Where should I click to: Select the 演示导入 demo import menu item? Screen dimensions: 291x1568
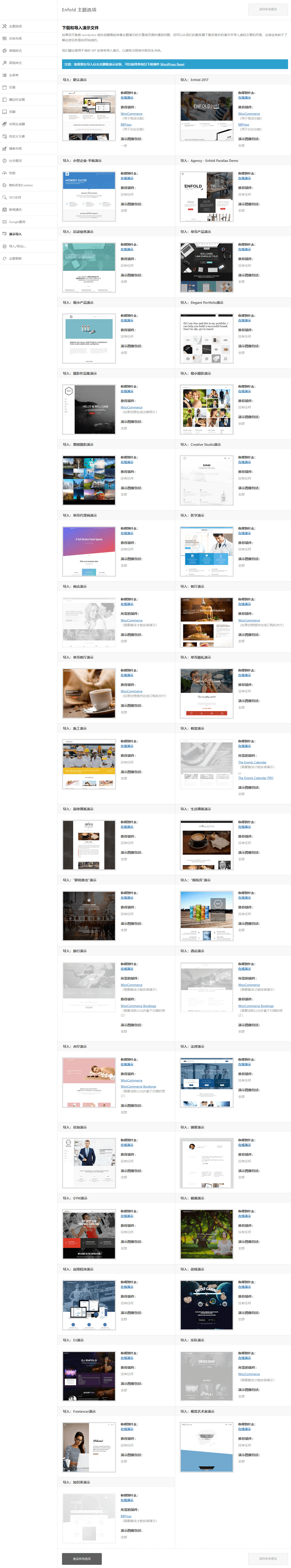28,234
